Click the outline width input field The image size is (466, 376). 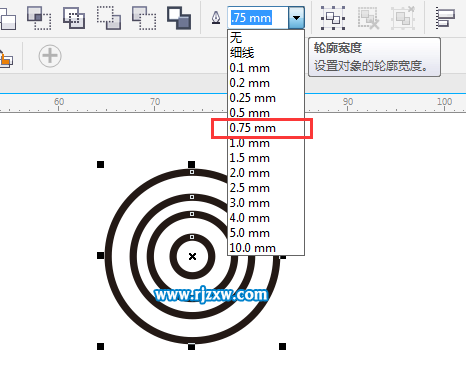click(258, 18)
